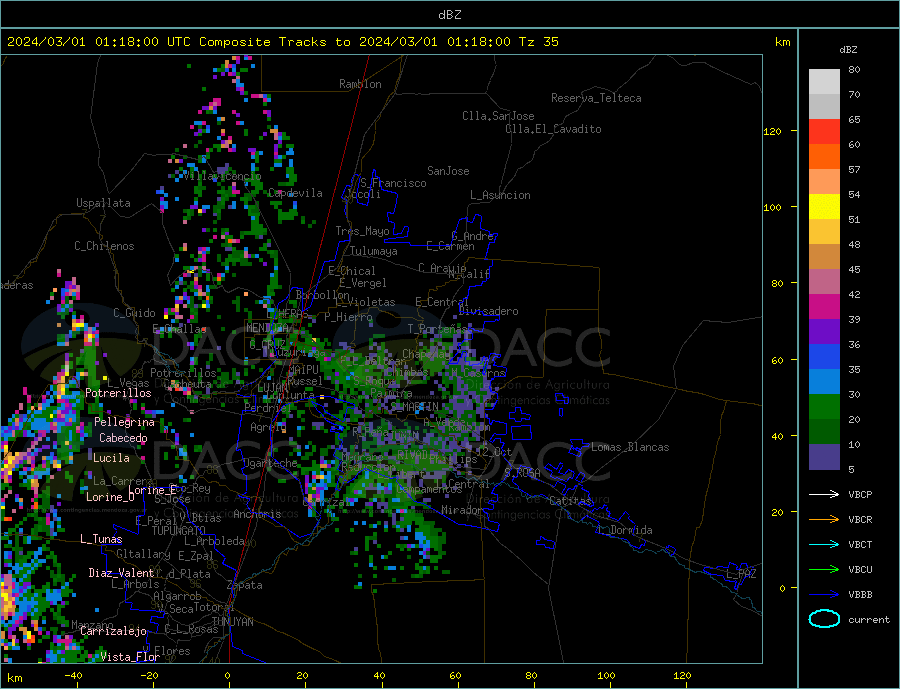Click the 'E_Carmen' map label
900x689 pixels.
(450, 246)
